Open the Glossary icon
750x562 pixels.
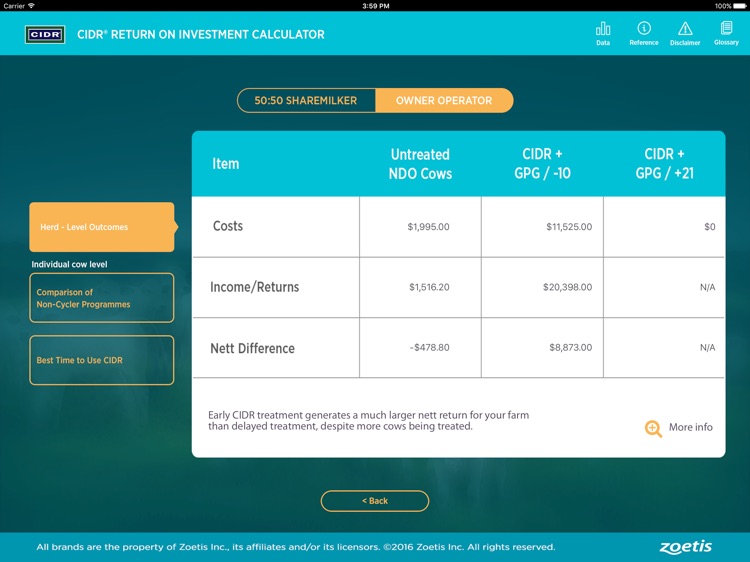pyautogui.click(x=726, y=33)
